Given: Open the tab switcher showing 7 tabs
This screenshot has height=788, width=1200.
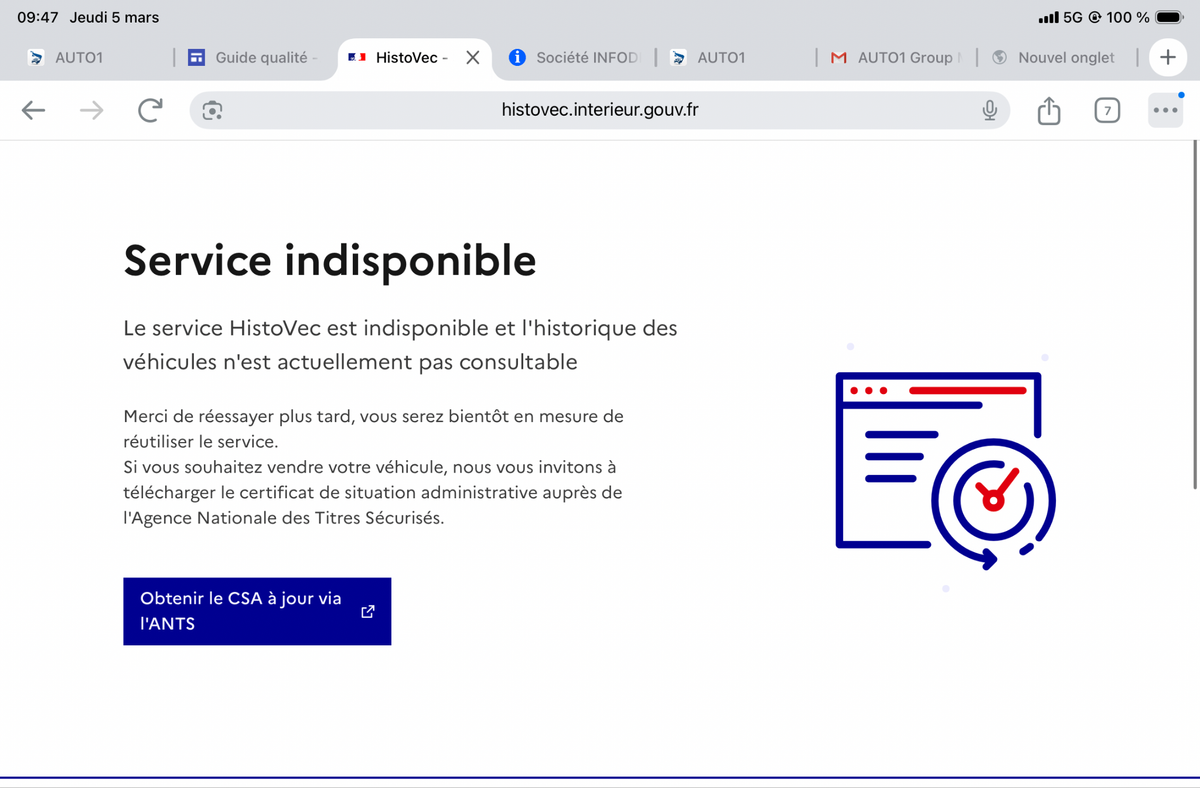Looking at the screenshot, I should (x=1106, y=111).
